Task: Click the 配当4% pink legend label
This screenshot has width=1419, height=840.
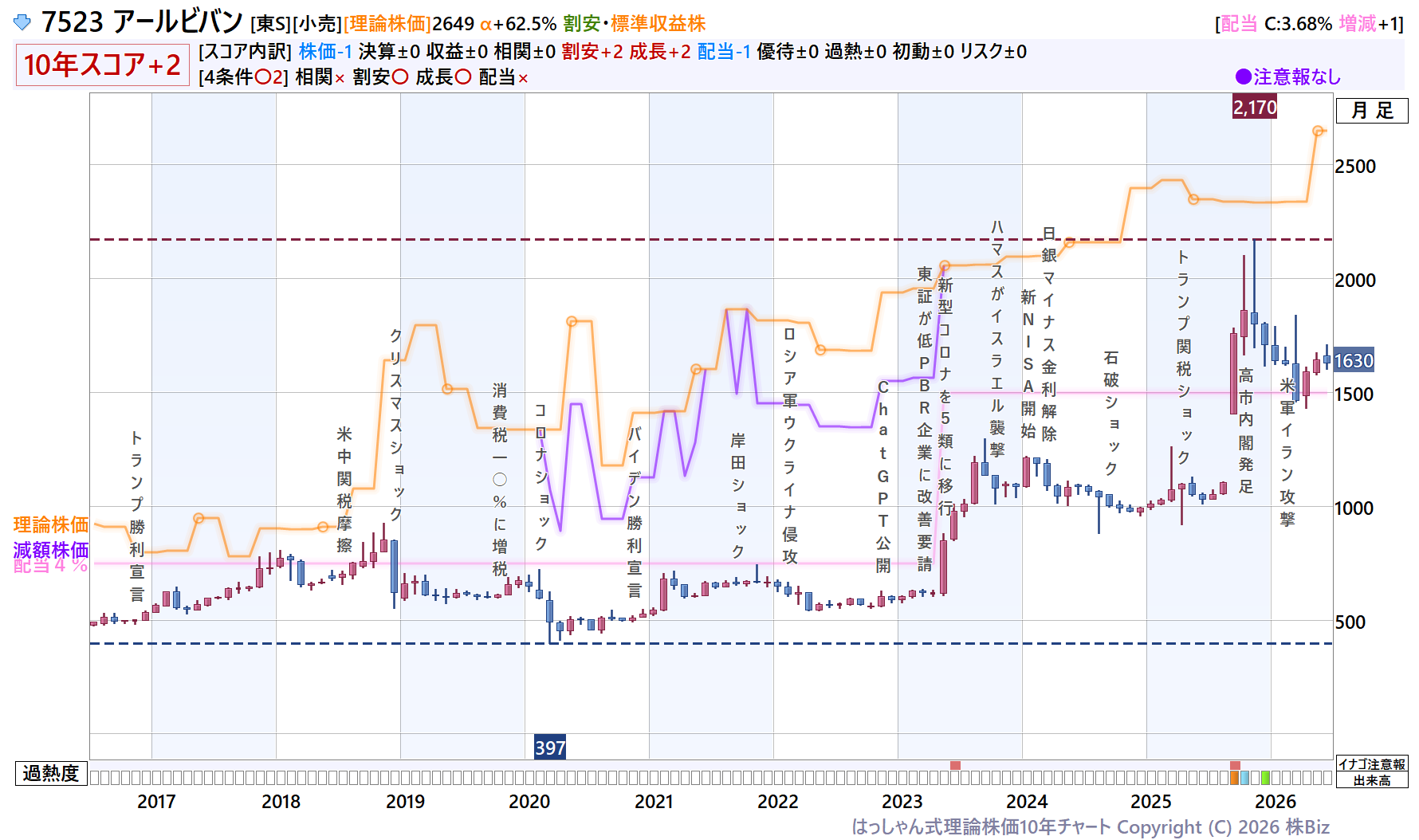Action: pyautogui.click(x=51, y=565)
